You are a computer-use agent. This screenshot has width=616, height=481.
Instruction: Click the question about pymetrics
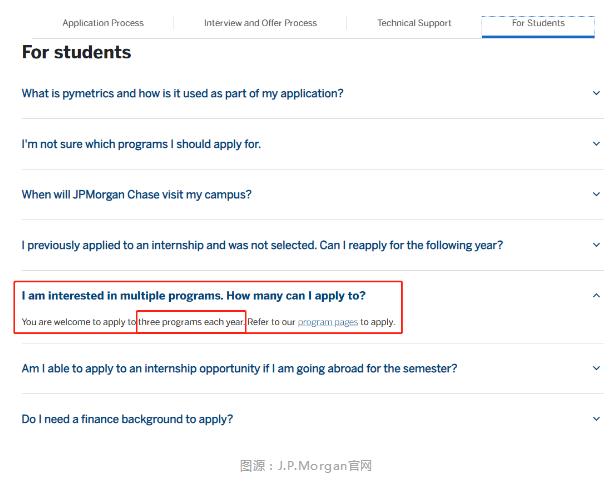pyautogui.click(x=182, y=93)
